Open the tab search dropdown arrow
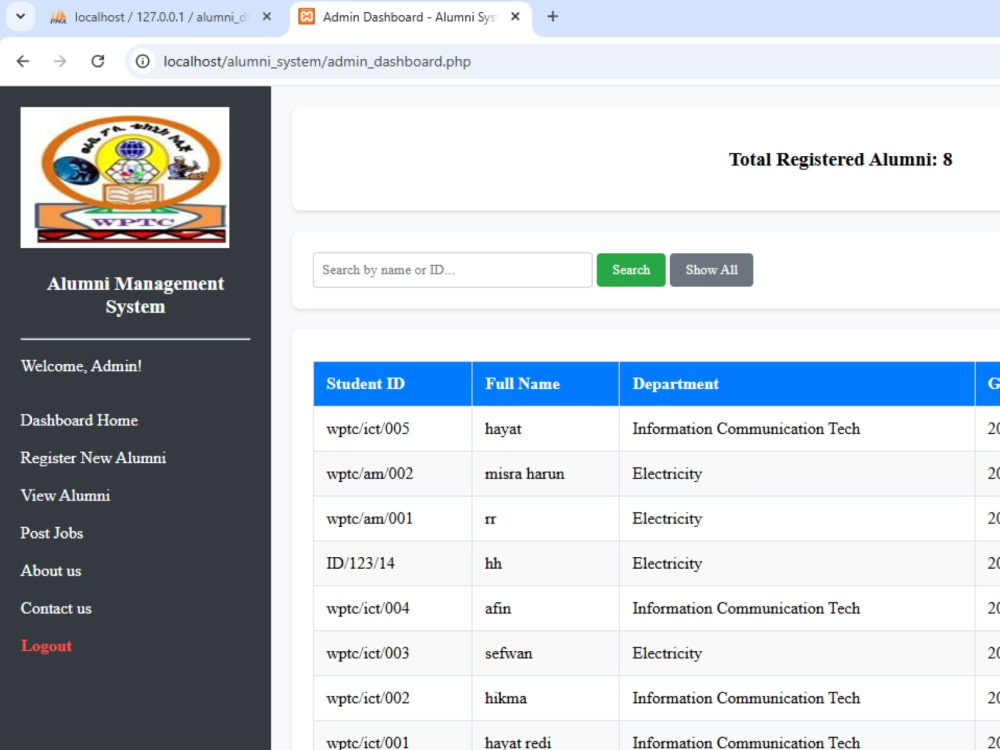 (x=20, y=17)
